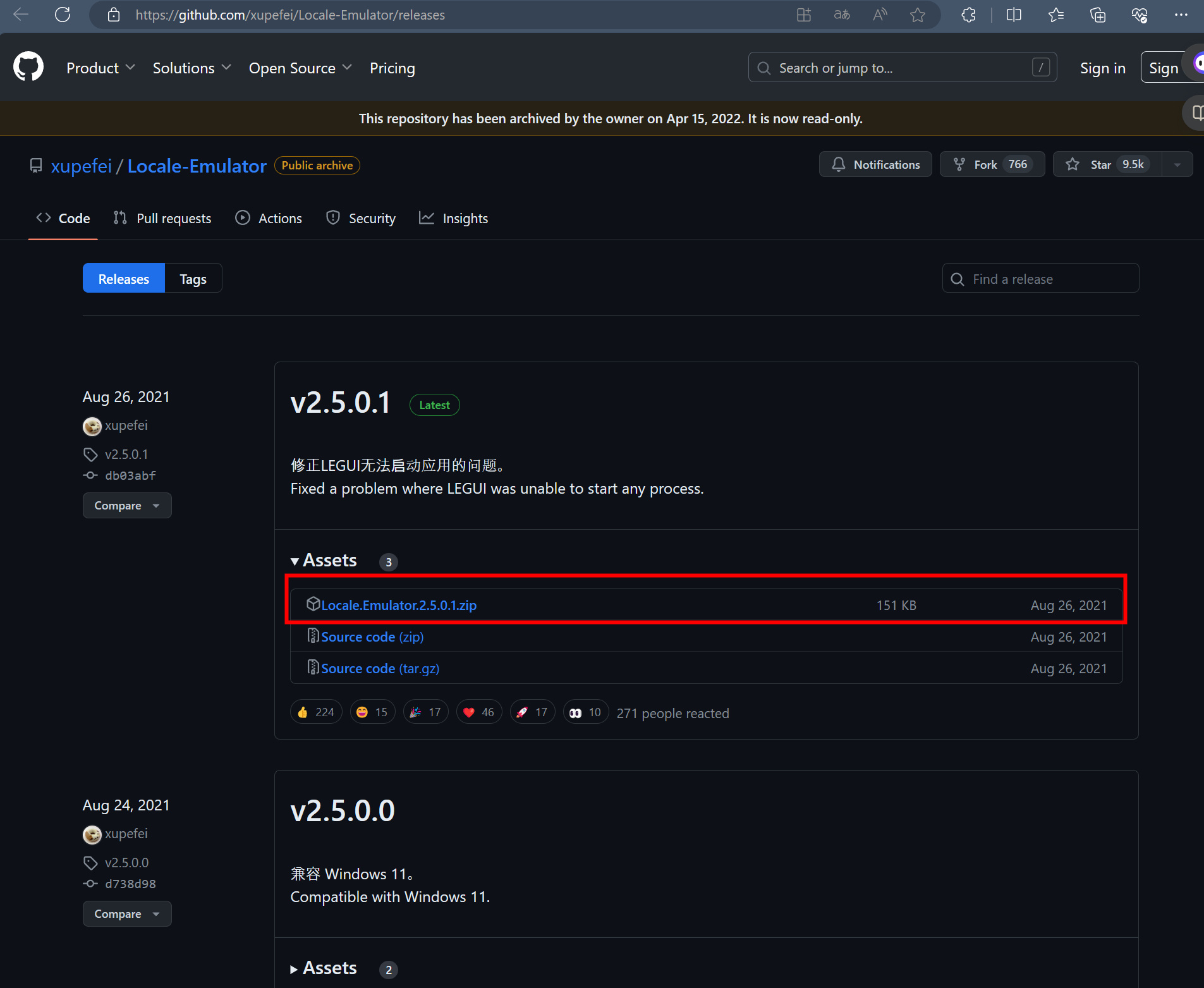Click the apps grid icon in address bar
This screenshot has width=1204, height=988.
tap(804, 15)
